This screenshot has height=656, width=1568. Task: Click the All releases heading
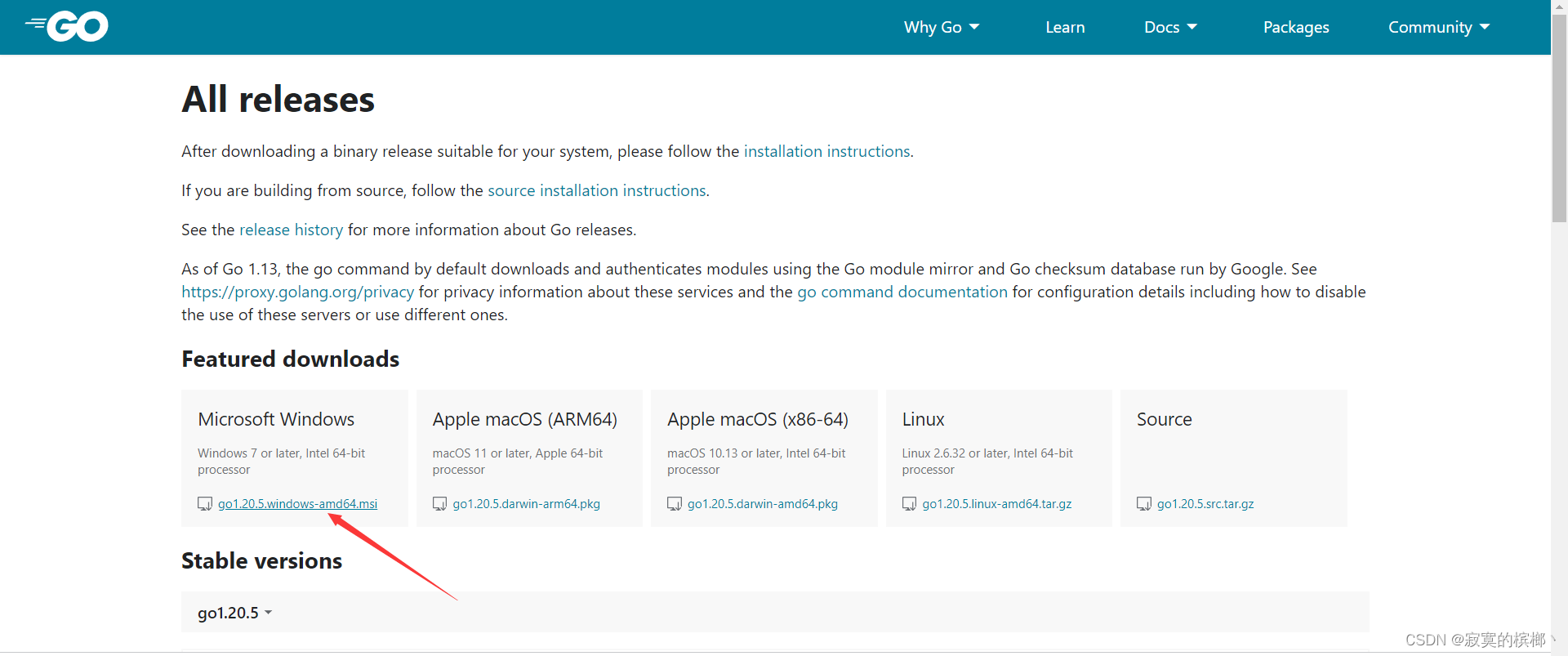(278, 100)
